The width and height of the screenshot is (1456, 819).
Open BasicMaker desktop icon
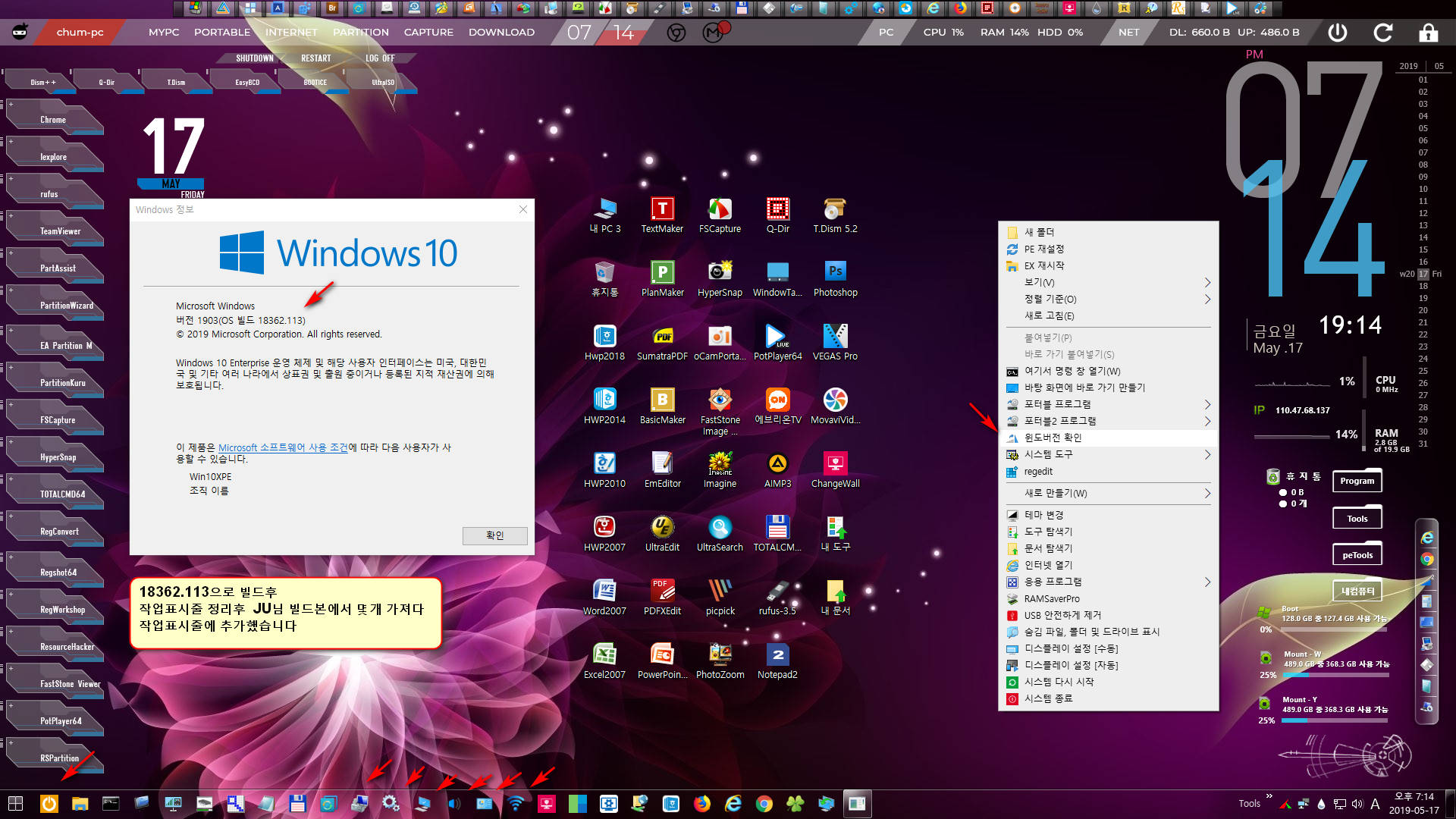point(662,406)
